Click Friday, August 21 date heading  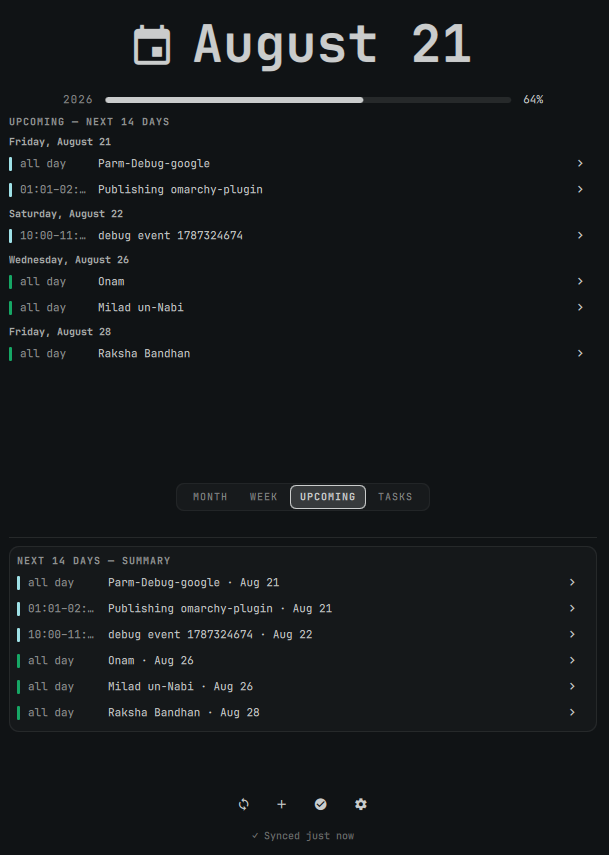pos(60,142)
